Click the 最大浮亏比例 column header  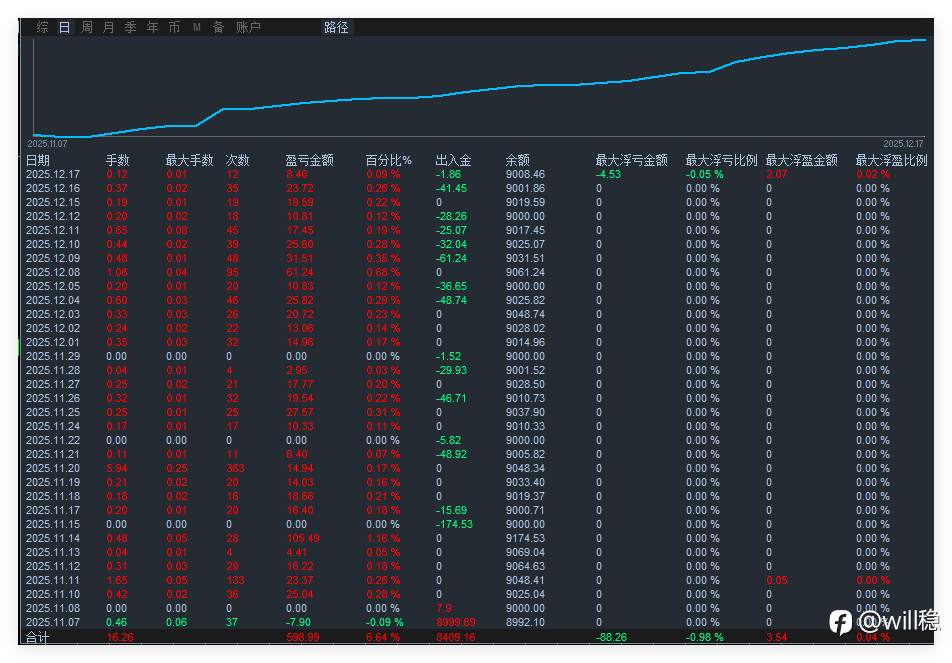click(721, 160)
